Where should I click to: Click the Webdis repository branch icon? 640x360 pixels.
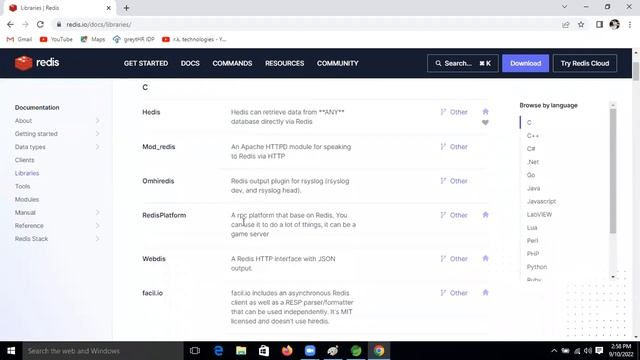[x=443, y=259]
